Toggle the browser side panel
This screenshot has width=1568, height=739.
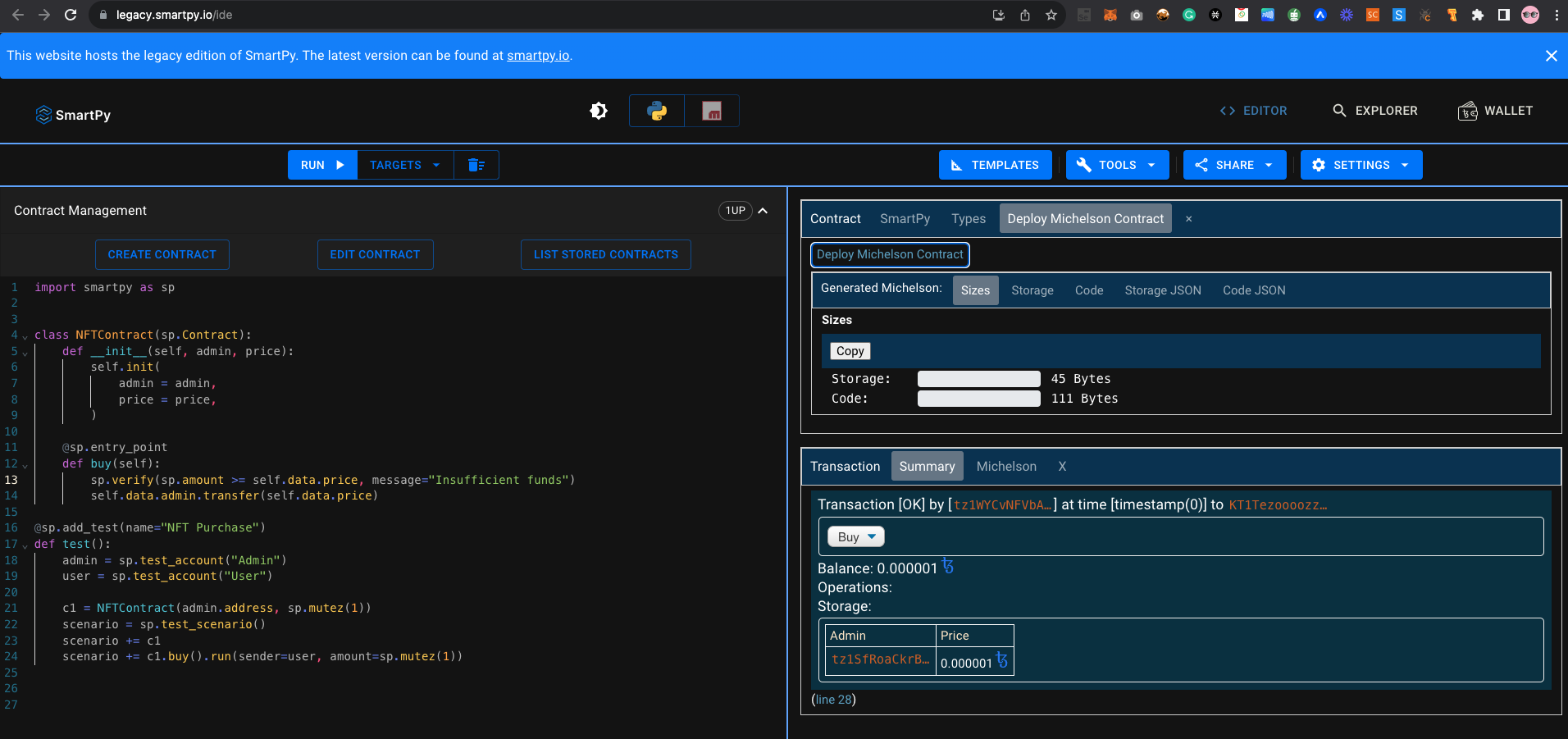1504,15
